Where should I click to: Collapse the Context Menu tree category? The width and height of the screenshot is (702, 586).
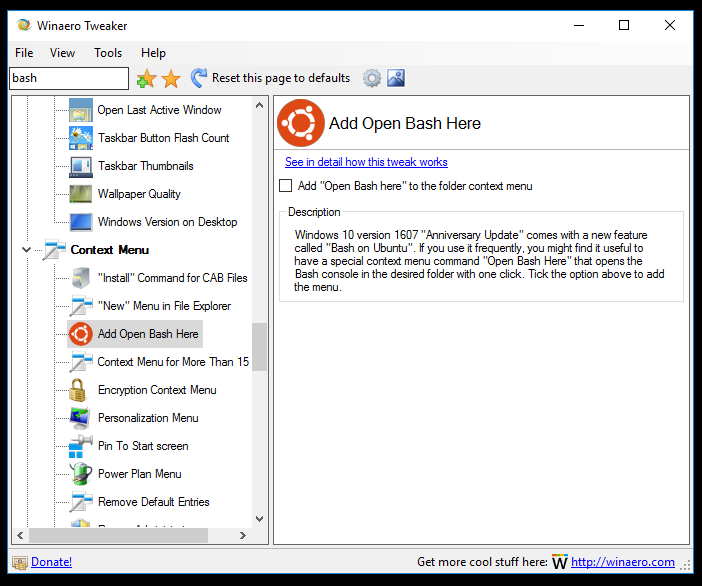(26, 250)
